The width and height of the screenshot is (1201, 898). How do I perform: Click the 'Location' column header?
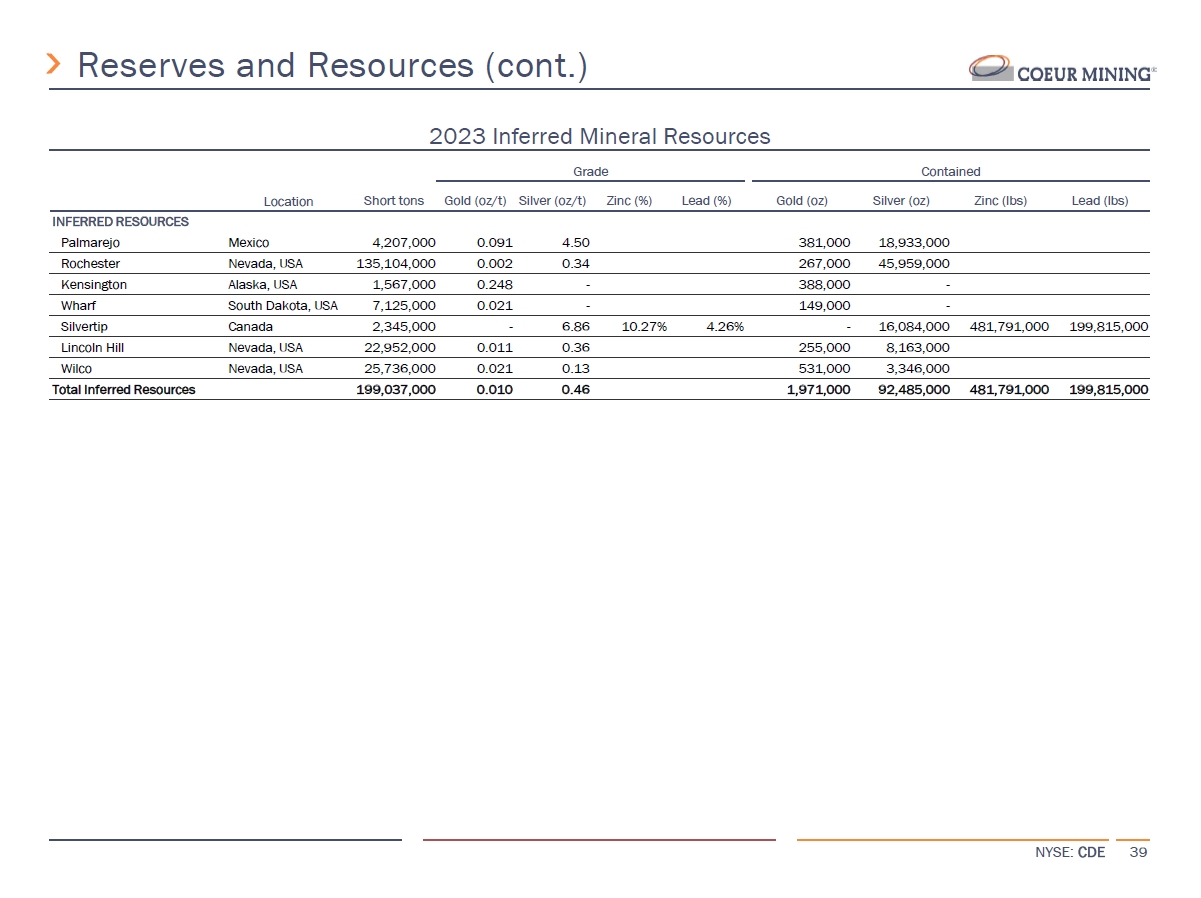pyautogui.click(x=288, y=201)
